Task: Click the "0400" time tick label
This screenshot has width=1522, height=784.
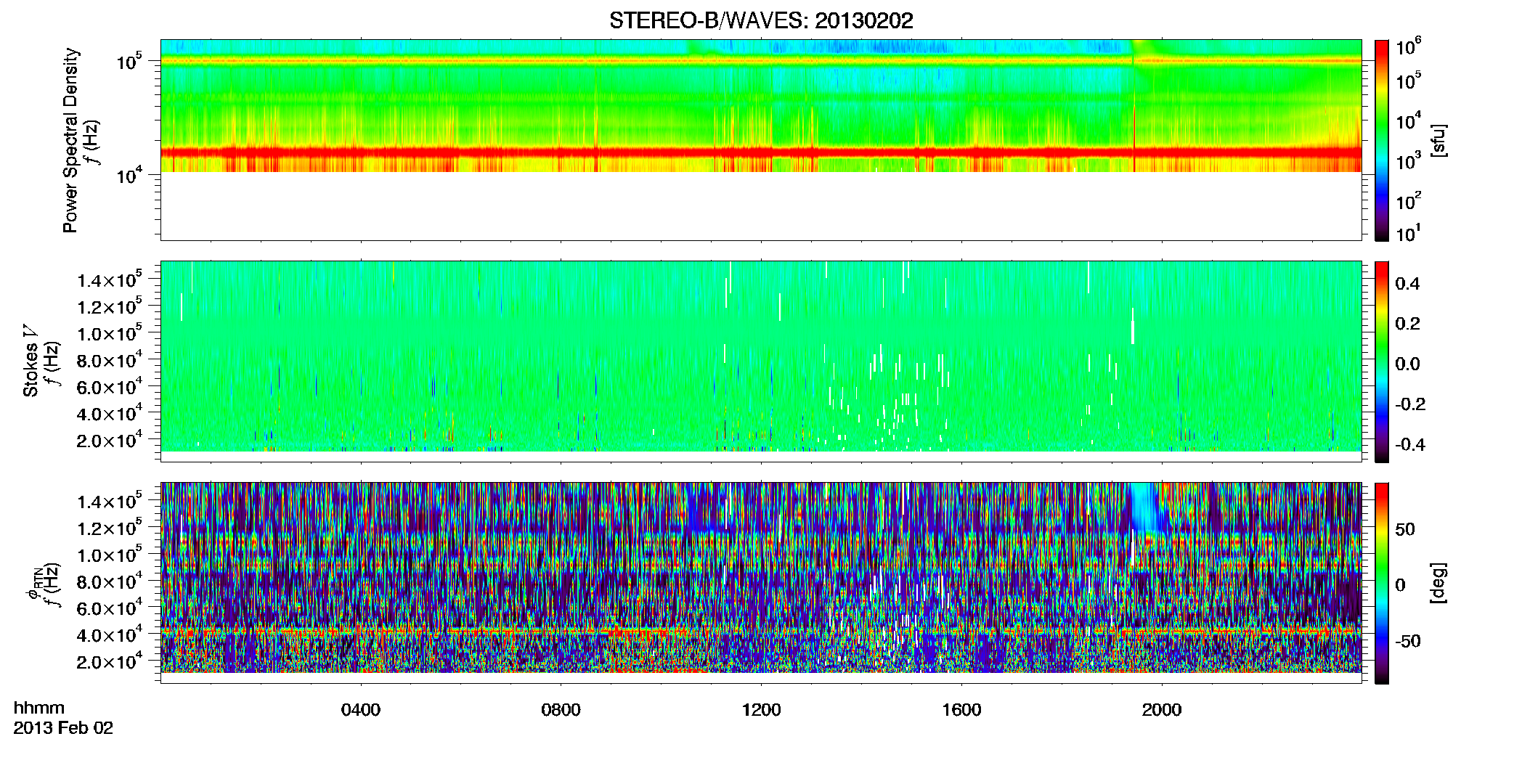Action: 361,710
